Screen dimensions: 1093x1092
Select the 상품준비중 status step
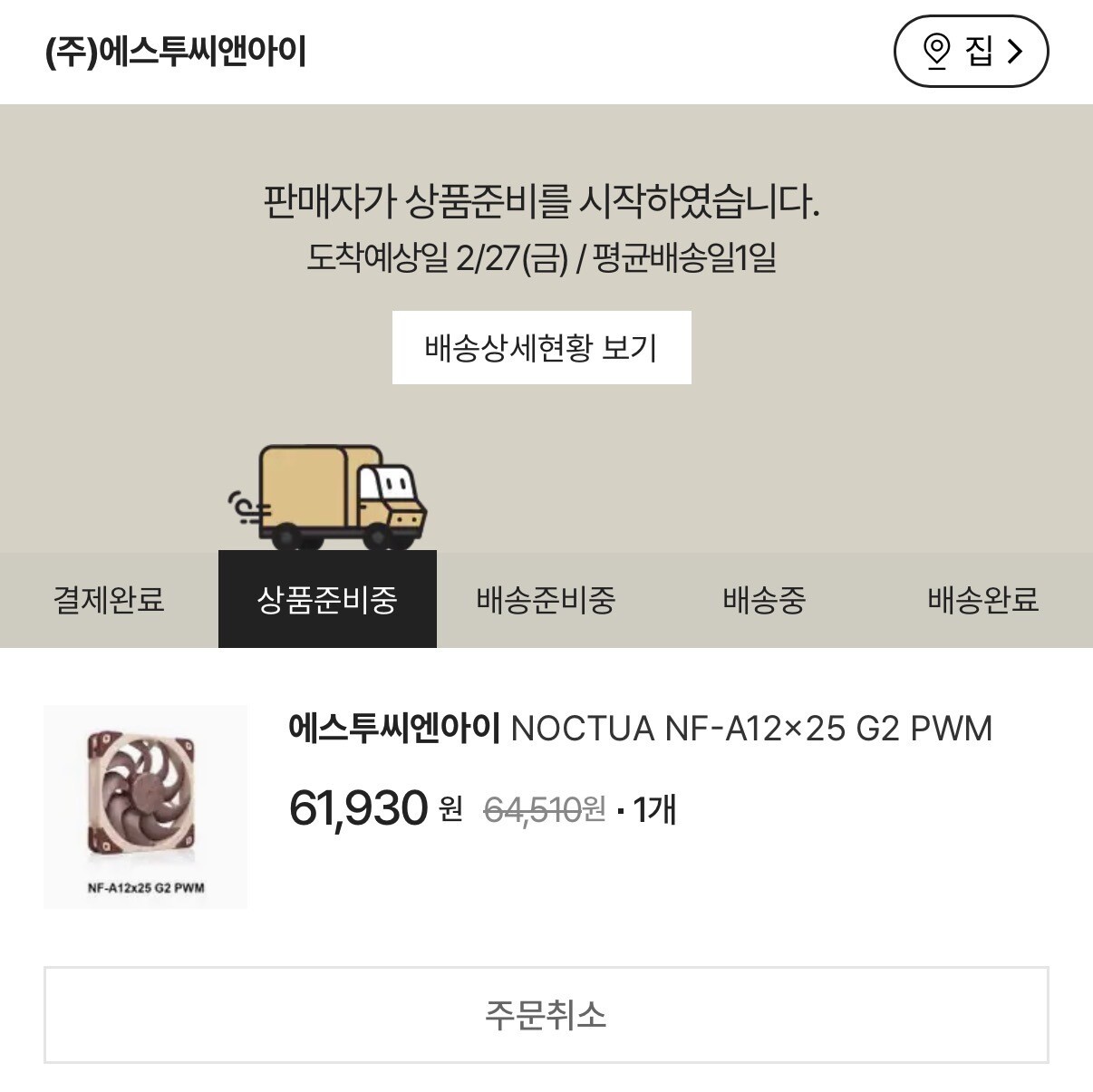(x=327, y=600)
